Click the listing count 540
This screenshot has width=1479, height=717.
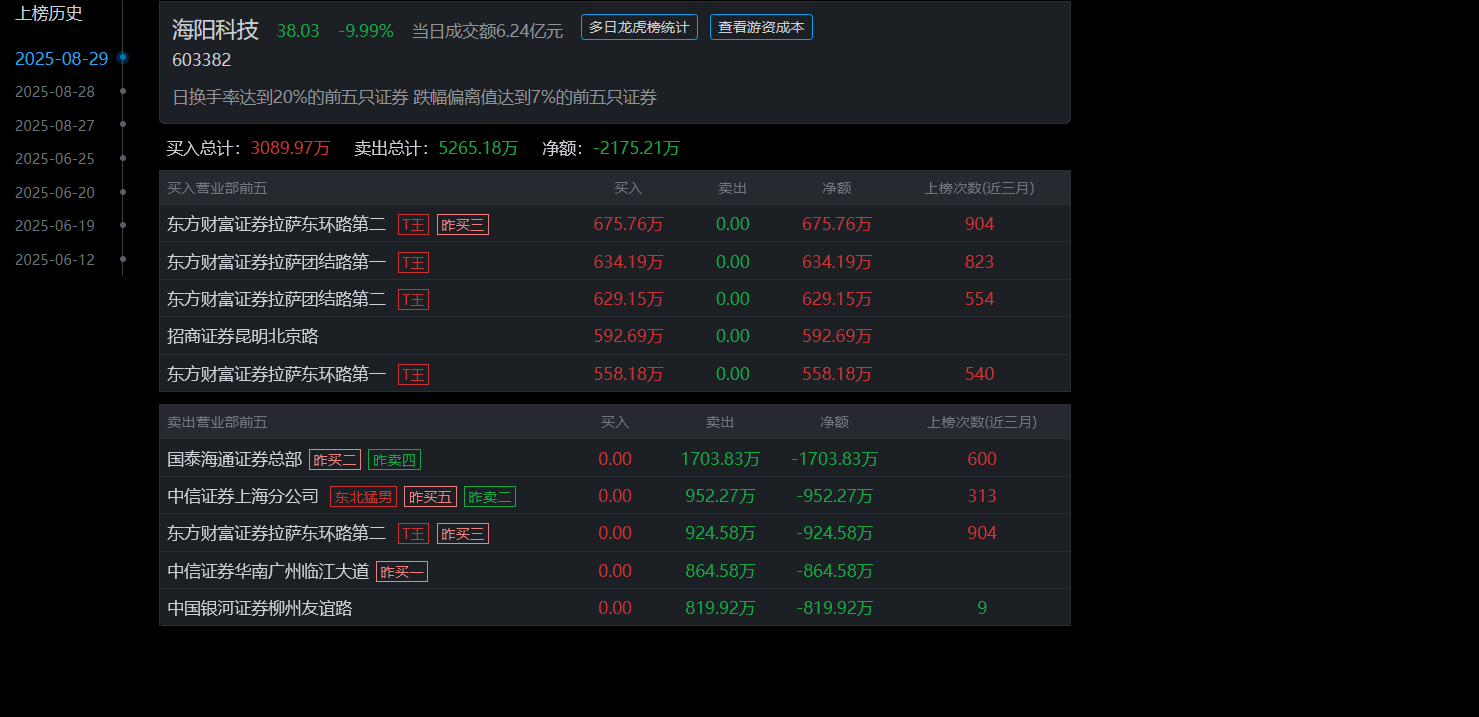[979, 373]
